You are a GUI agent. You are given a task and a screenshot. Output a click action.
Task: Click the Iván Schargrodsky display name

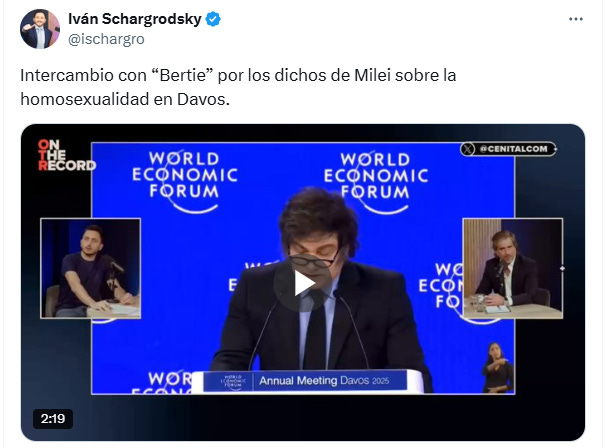(135, 19)
